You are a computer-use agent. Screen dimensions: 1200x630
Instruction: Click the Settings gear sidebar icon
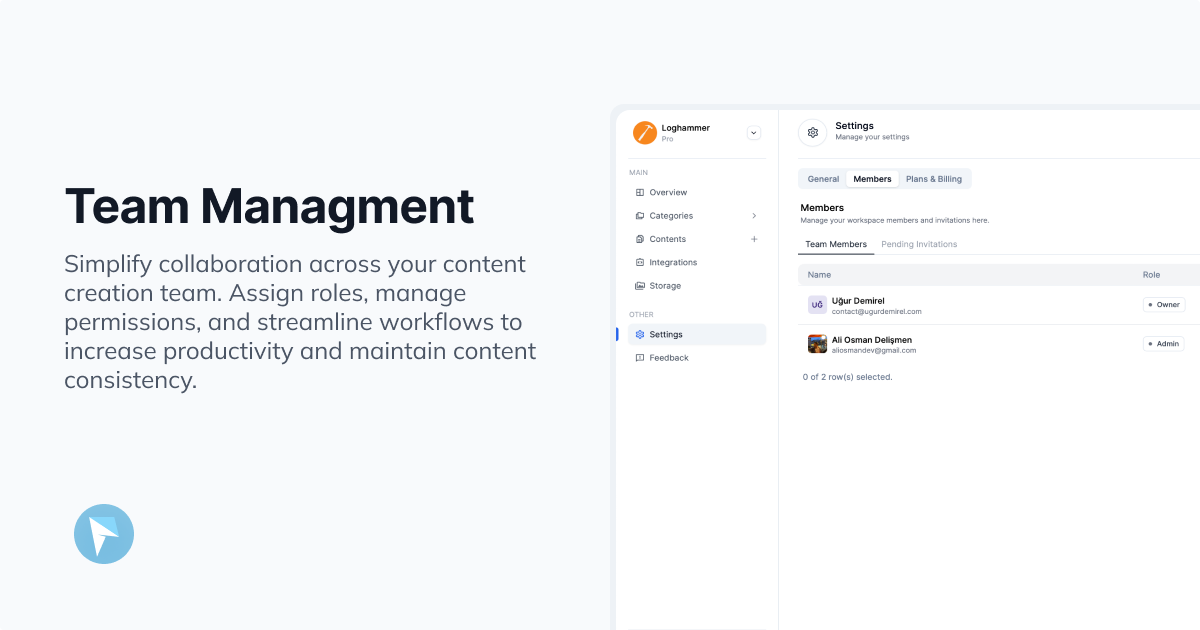[640, 334]
